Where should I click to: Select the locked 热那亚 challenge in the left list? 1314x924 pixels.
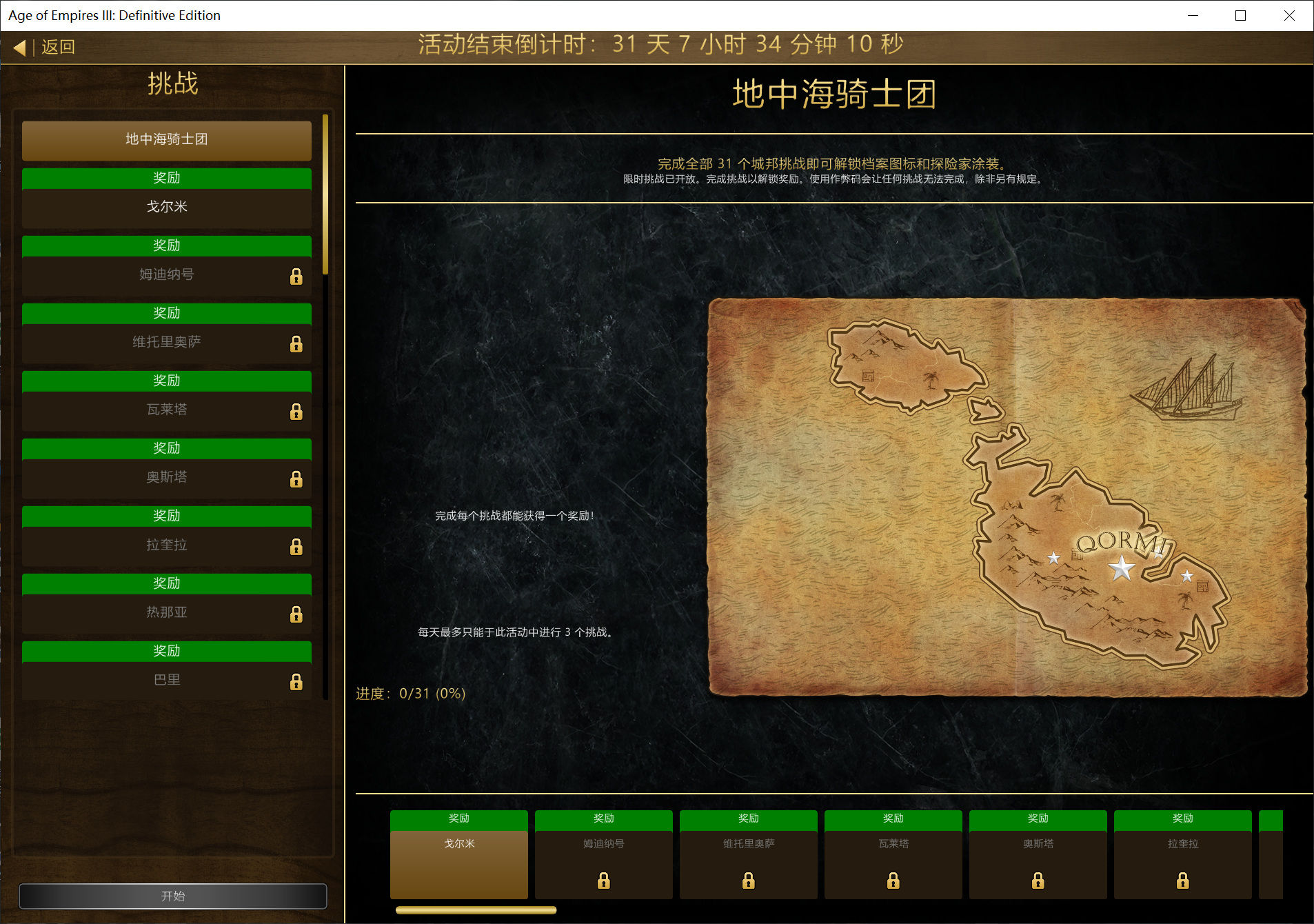(167, 613)
